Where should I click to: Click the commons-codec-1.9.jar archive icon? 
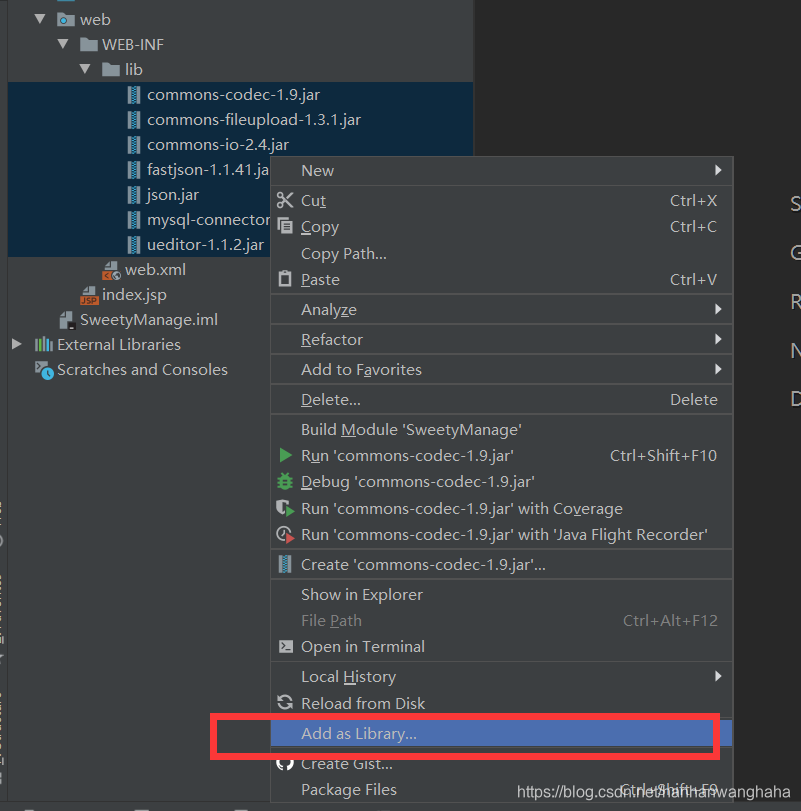134,95
